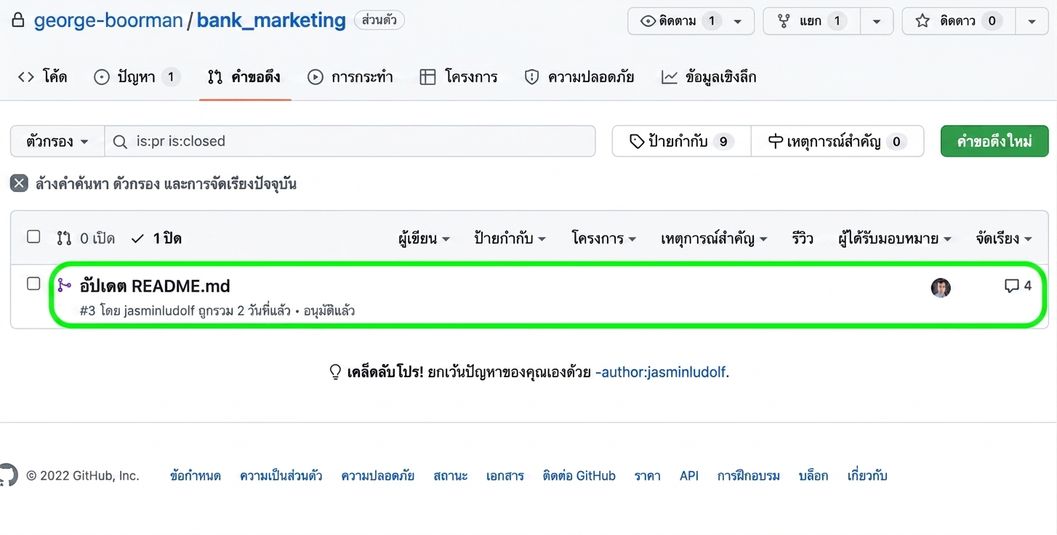Show the 0 เปิด open pull requests
Screen dimensions: 1057x535
86,238
